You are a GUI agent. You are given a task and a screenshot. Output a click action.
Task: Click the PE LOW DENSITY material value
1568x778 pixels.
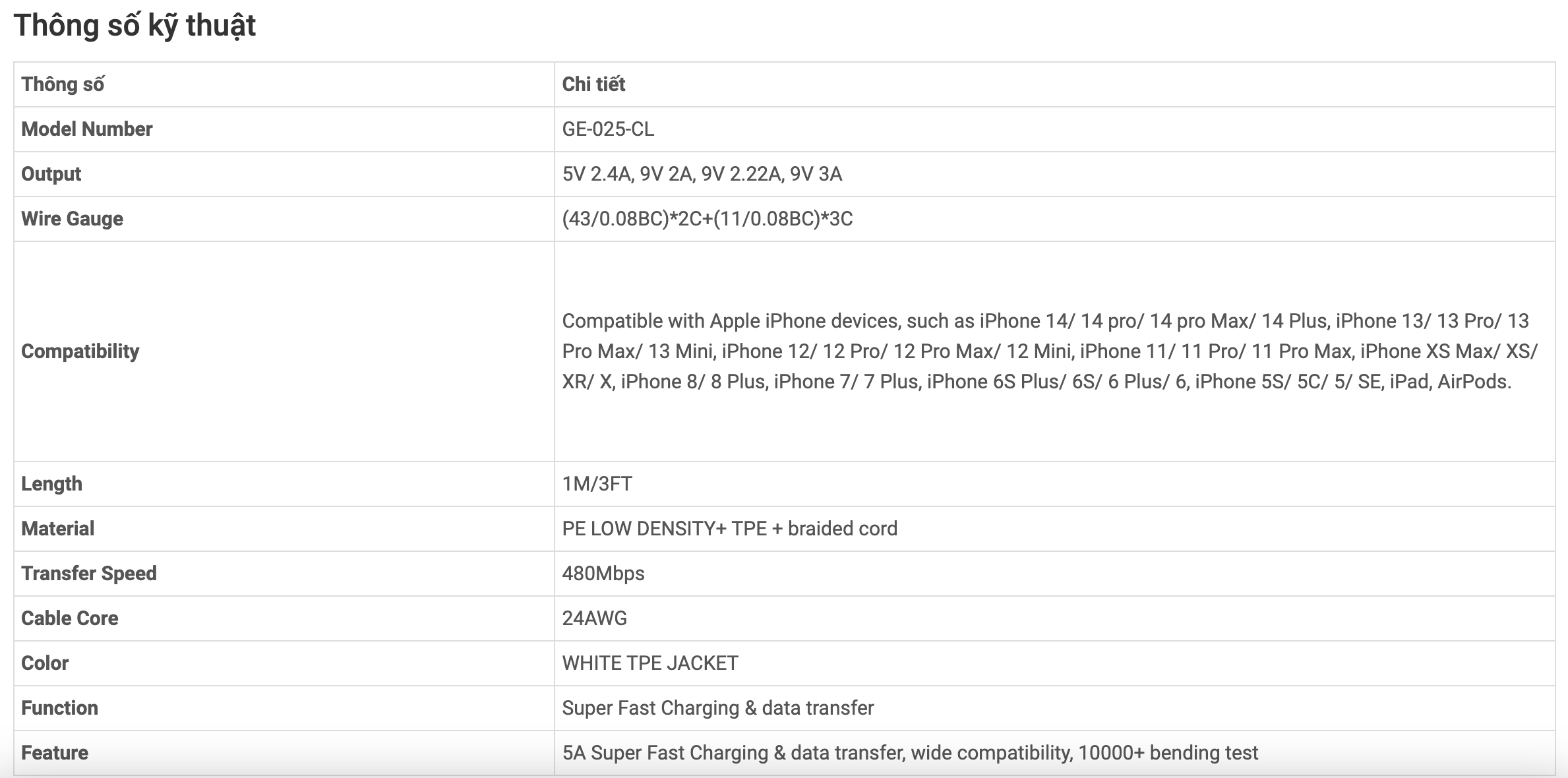[x=730, y=529]
